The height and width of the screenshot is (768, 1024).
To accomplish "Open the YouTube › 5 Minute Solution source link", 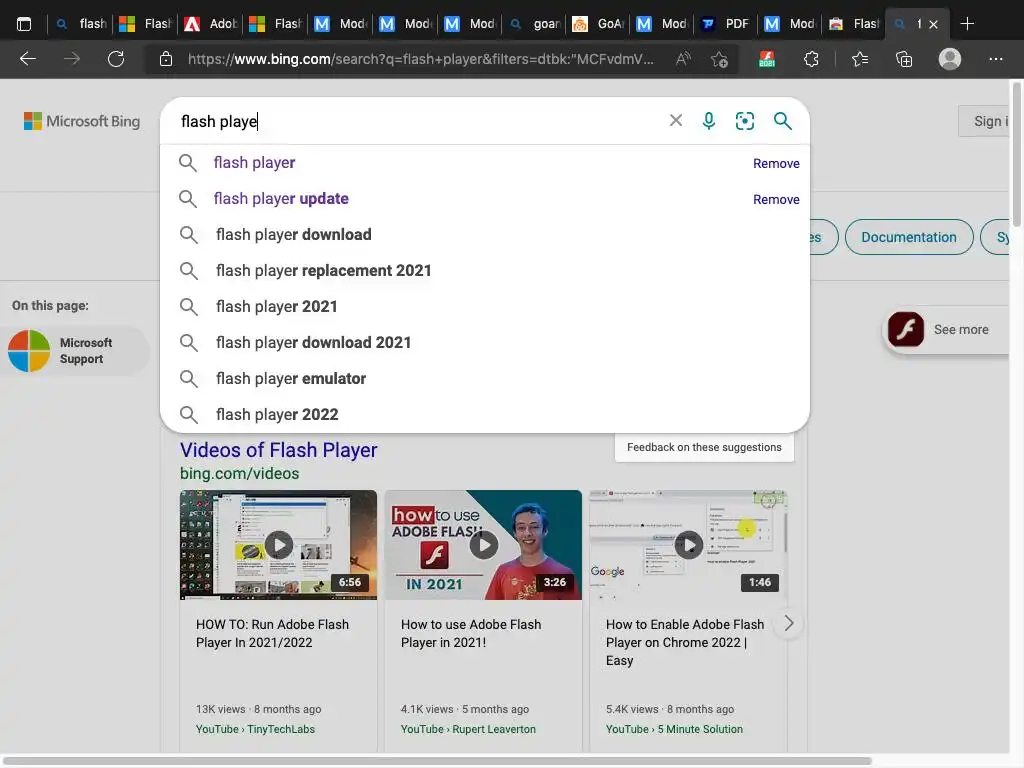I will (x=674, y=729).
